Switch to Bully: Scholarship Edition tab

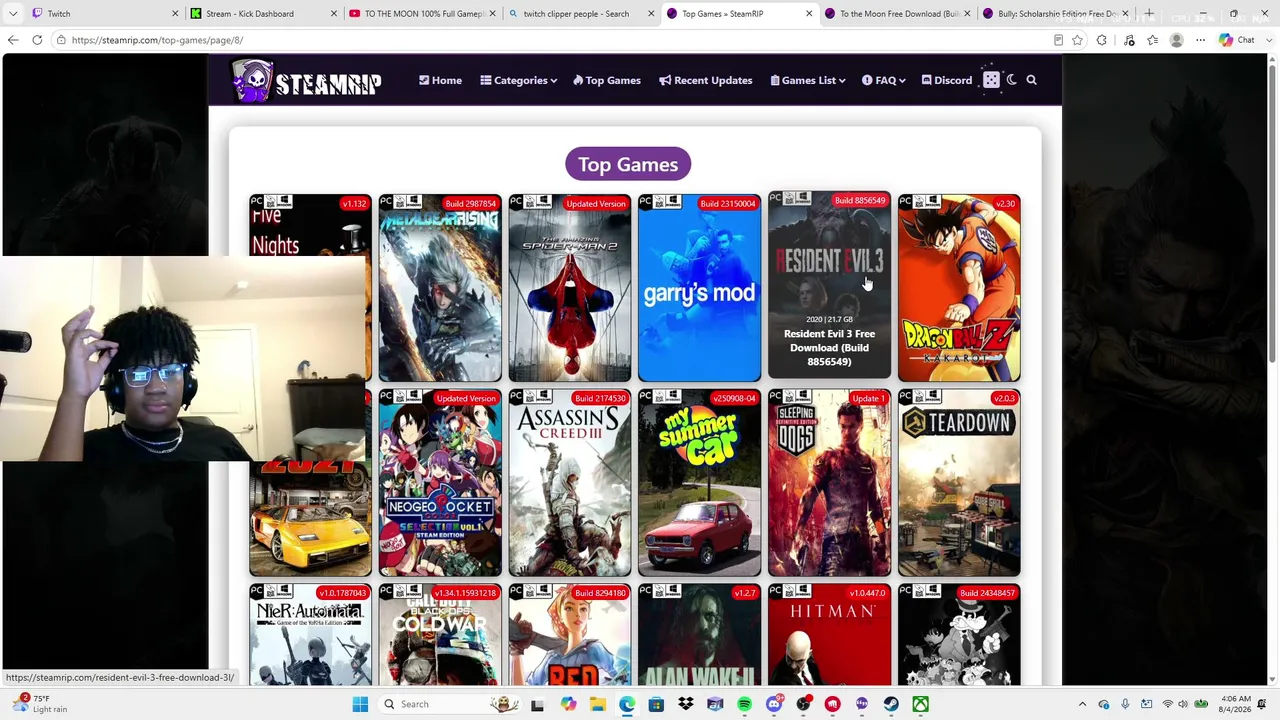tap(1055, 14)
